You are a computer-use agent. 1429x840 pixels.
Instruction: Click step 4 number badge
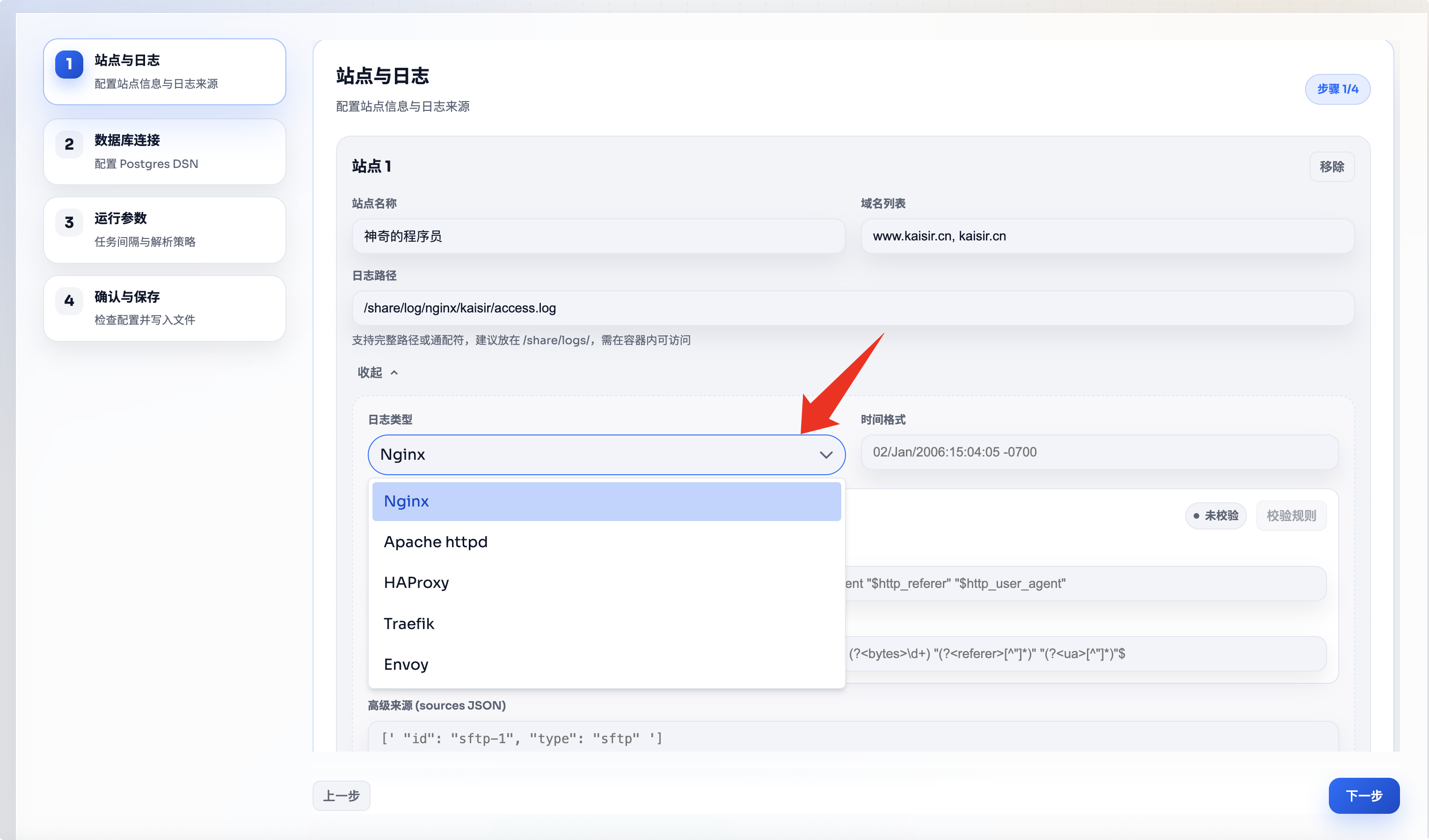point(69,300)
